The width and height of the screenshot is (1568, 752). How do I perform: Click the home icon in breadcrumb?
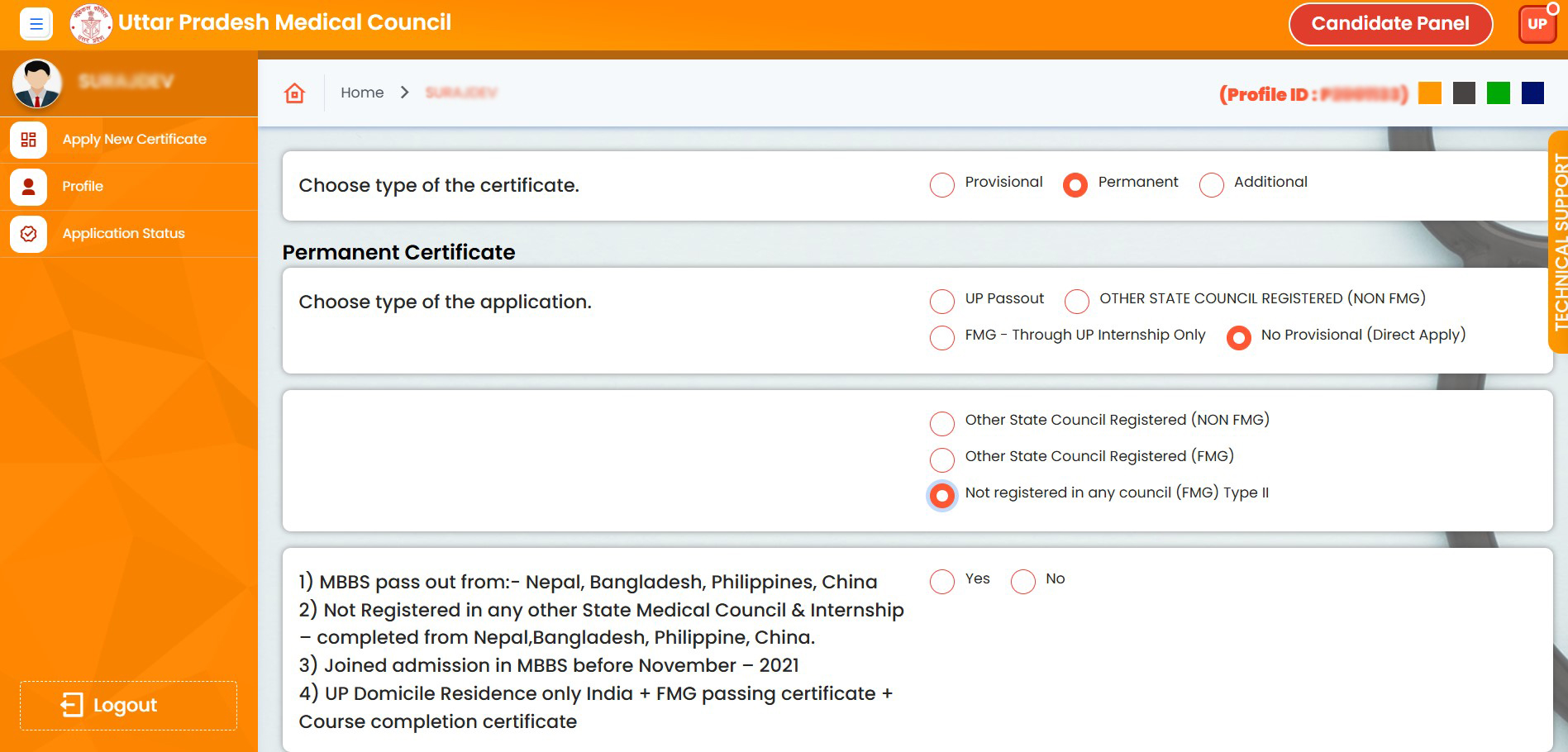pos(294,93)
